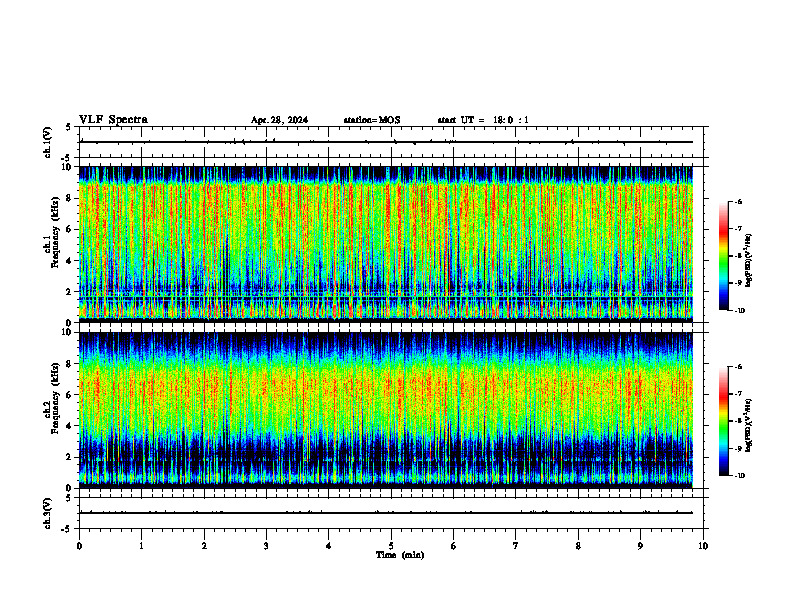
Task: Click the ch.1 spectrogram color scale bar
Action: (724, 256)
